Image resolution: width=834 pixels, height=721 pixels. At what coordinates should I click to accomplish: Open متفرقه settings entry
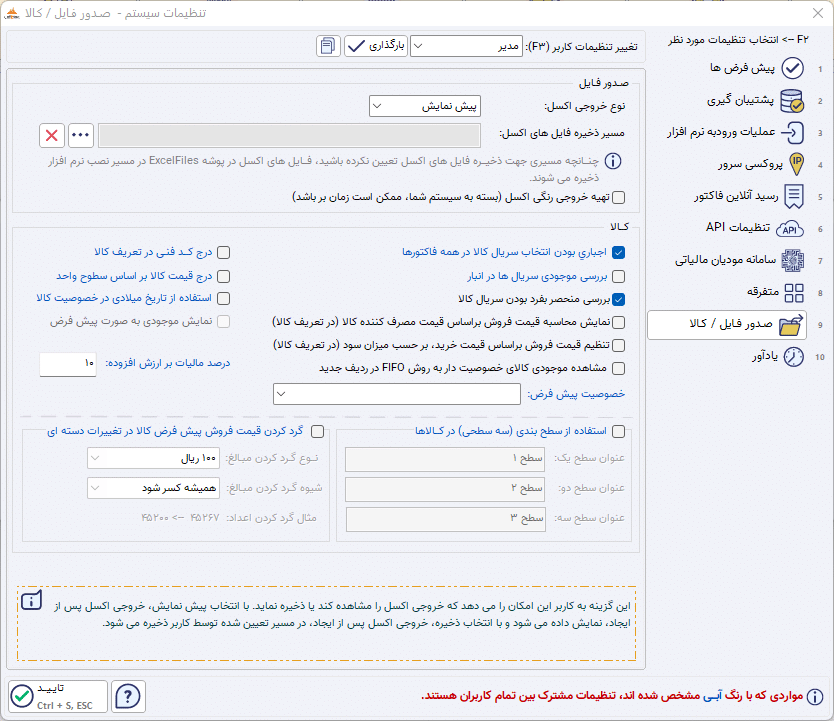click(763, 292)
